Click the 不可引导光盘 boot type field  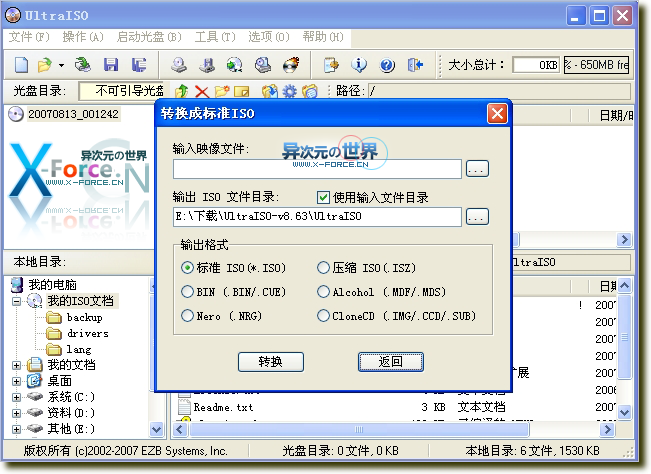[x=121, y=91]
